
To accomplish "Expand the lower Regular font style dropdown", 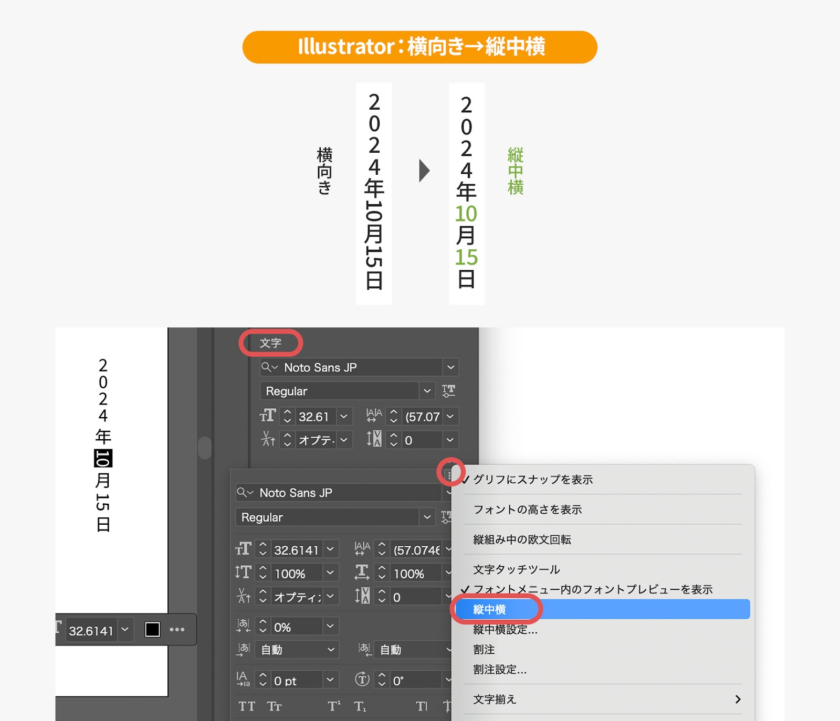I will pos(427,517).
